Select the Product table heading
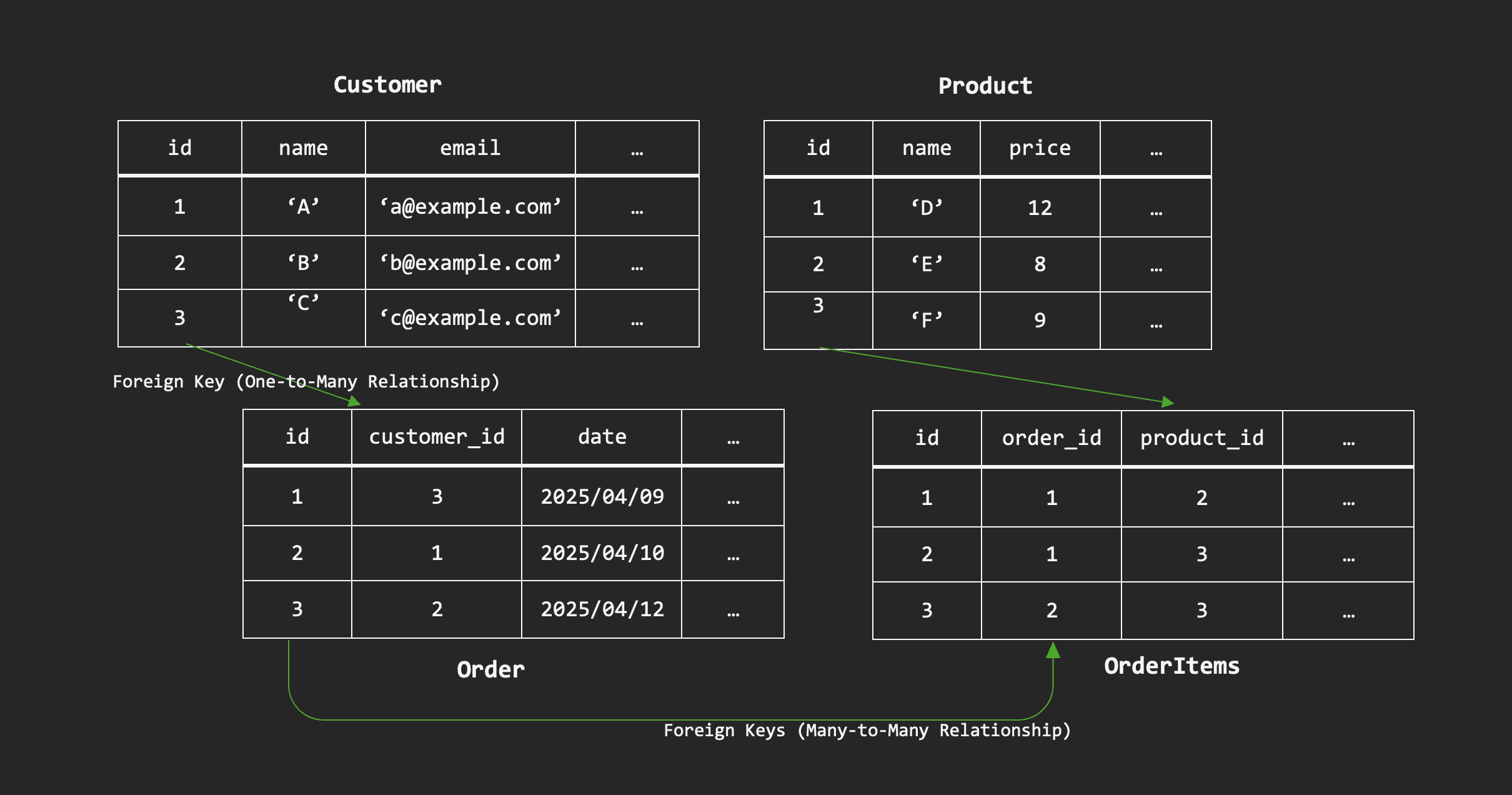 point(985,86)
